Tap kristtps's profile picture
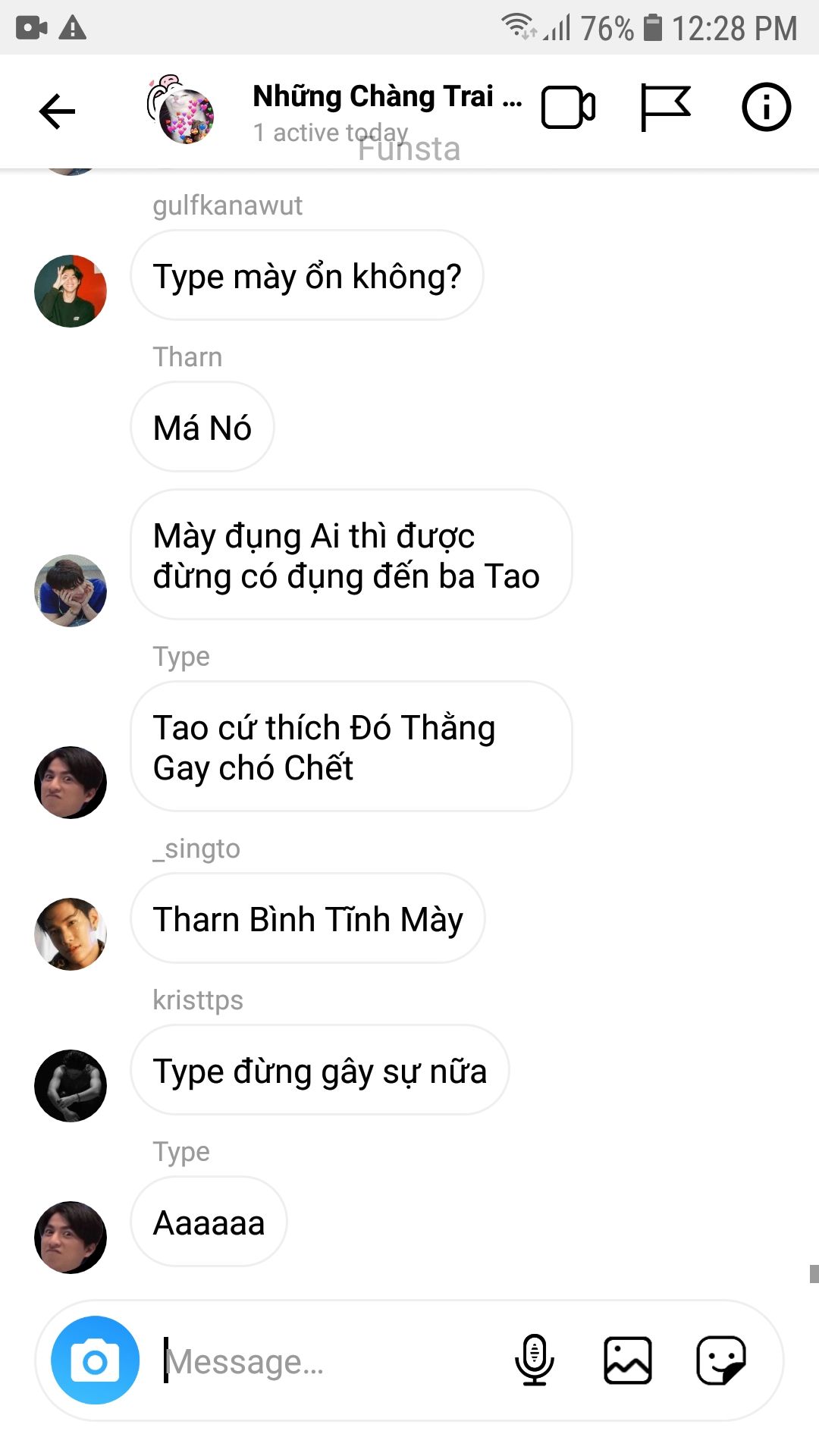The width and height of the screenshot is (819, 1456). point(71,1086)
